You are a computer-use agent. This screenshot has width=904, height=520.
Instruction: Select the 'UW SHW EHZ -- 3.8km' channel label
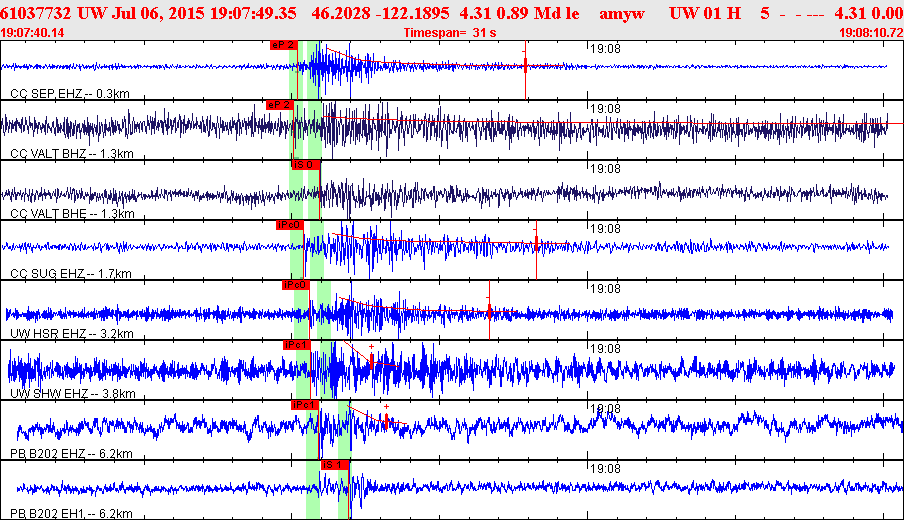(x=73, y=393)
